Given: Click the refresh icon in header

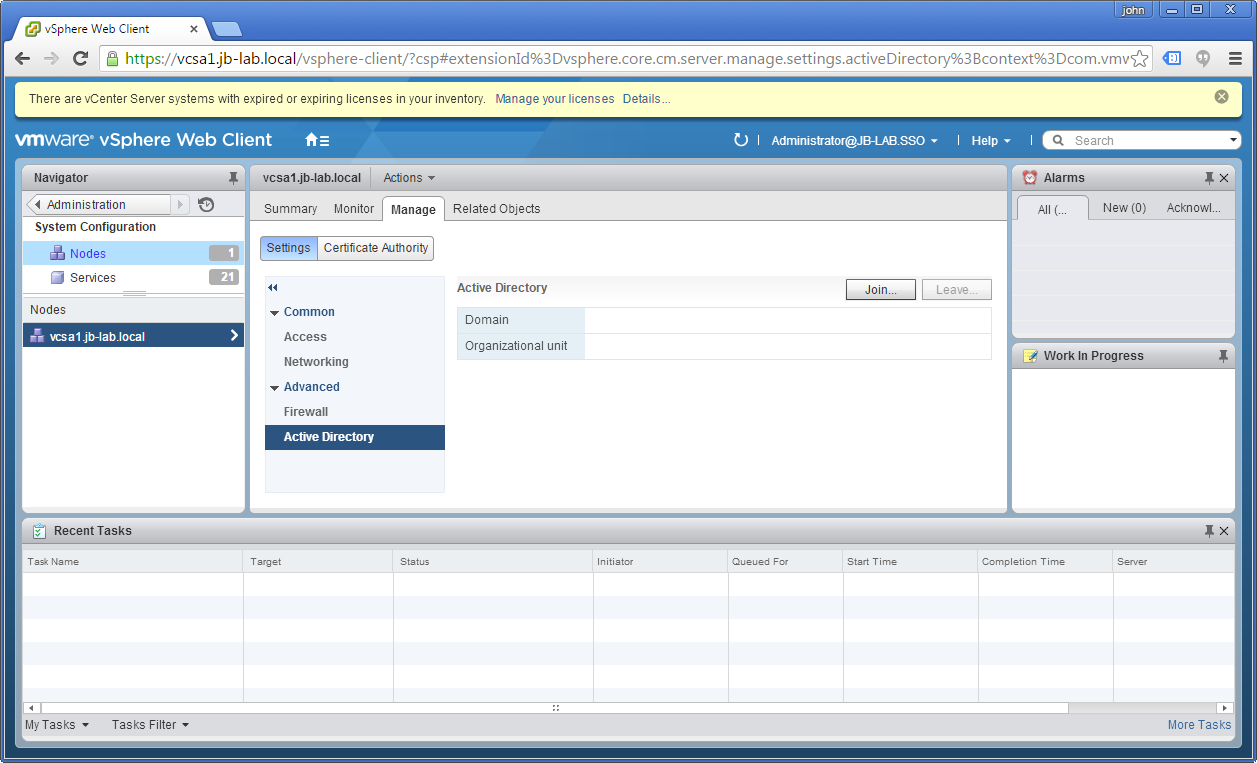Looking at the screenshot, I should (x=740, y=140).
